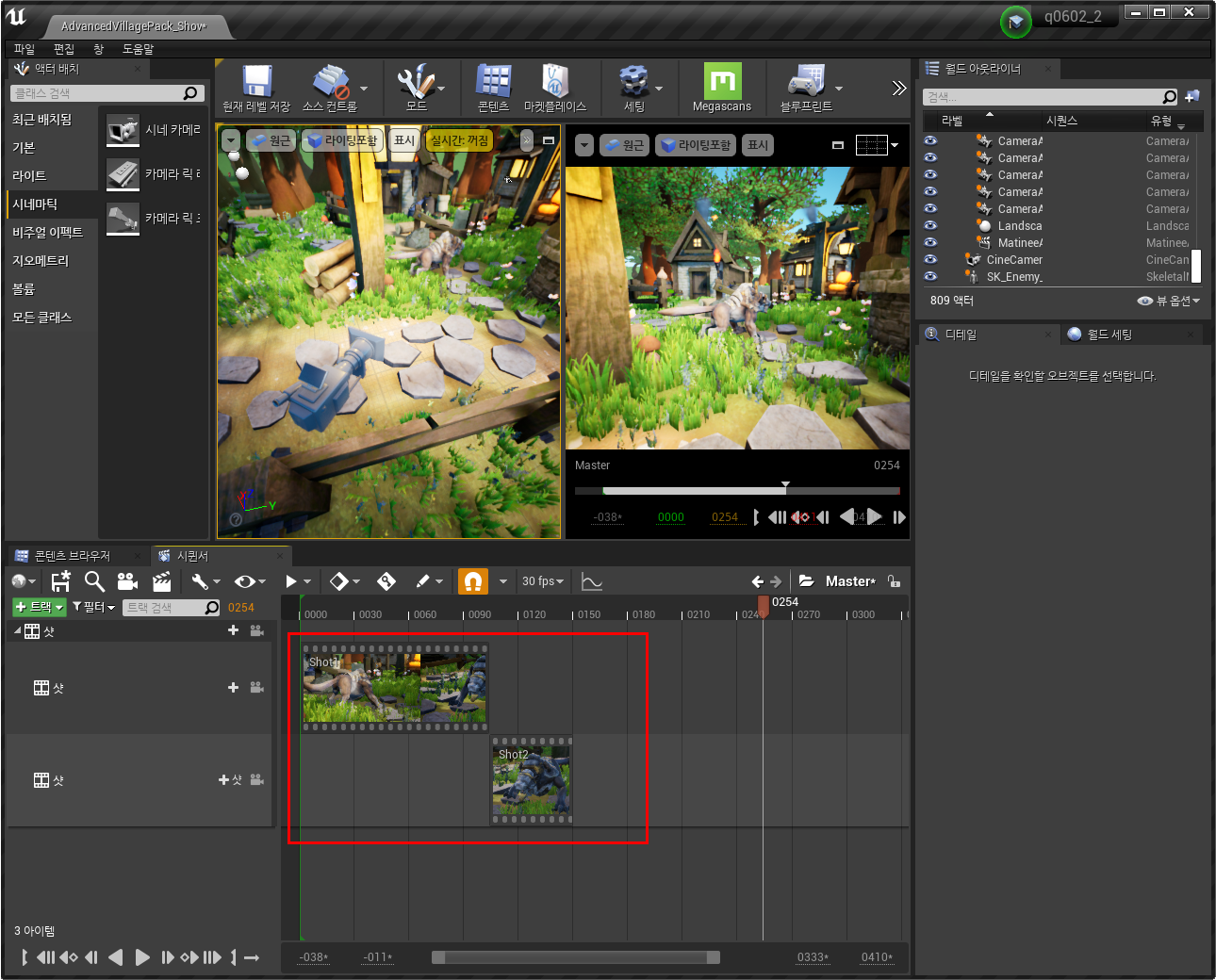Open the Modes tool icon

pos(415,82)
